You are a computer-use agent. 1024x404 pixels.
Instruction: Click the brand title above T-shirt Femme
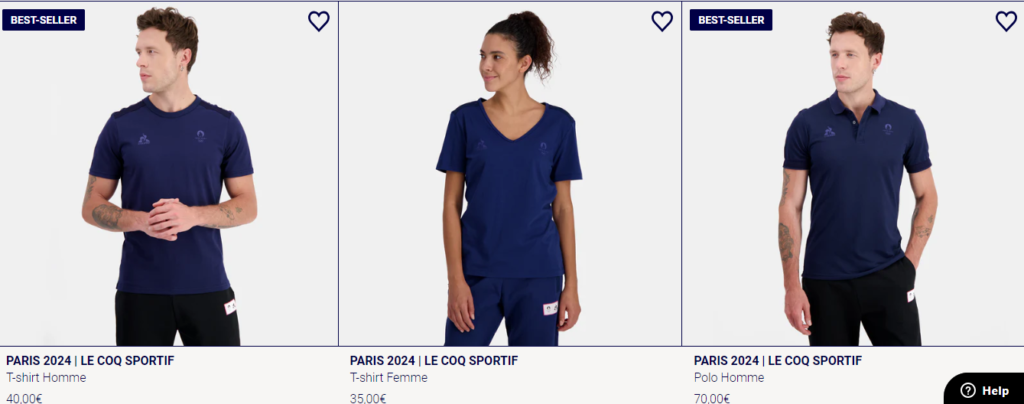tap(434, 360)
